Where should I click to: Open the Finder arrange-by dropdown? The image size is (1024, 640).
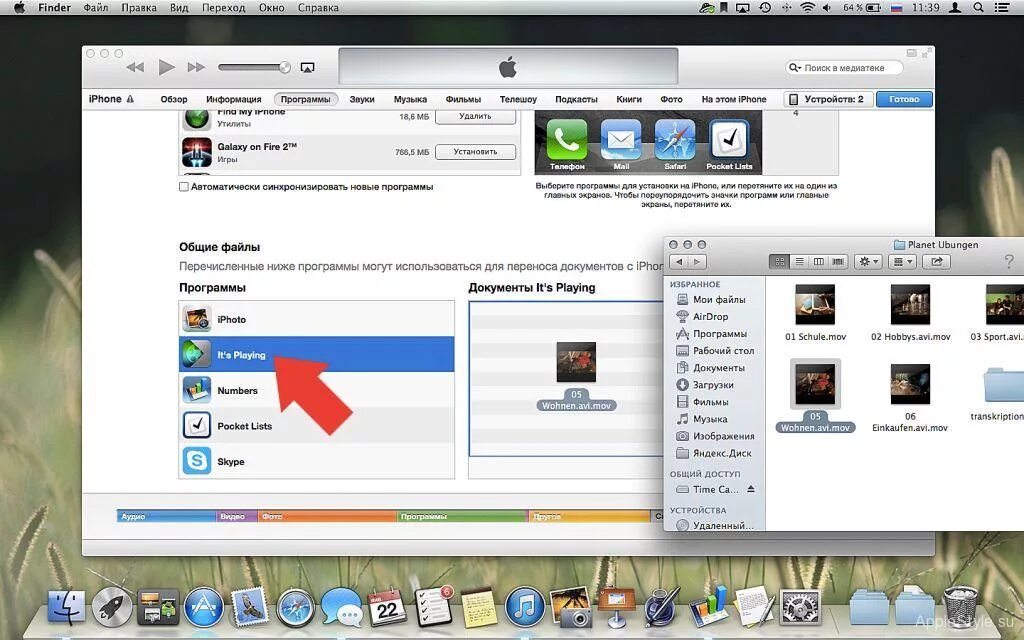[903, 262]
